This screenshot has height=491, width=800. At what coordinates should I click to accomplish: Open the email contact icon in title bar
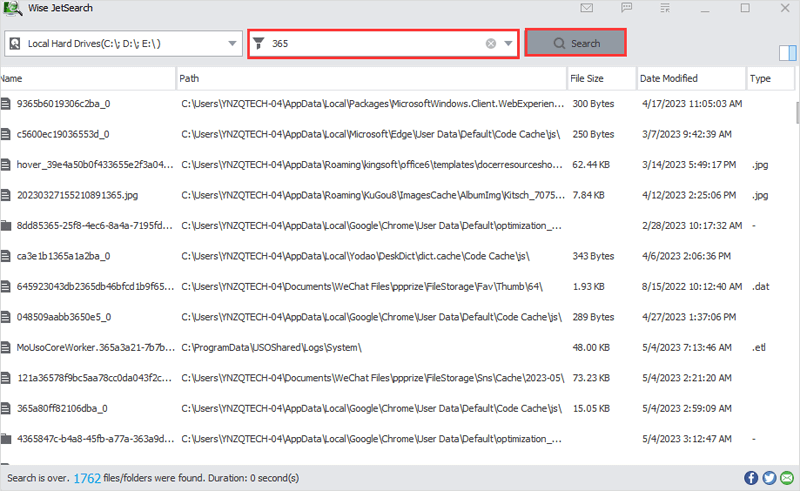pyautogui.click(x=587, y=8)
